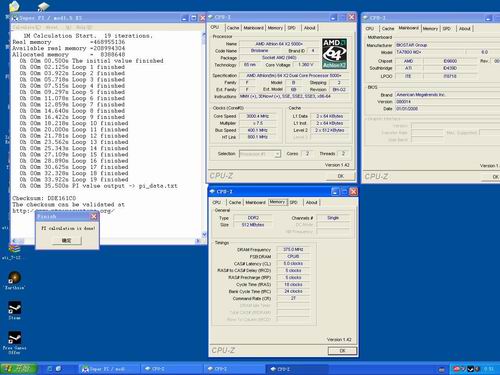Image resolution: width=500 pixels, height=375 pixels.
Task: Click the memory Size value 512 MBytes
Action: click(x=253, y=225)
